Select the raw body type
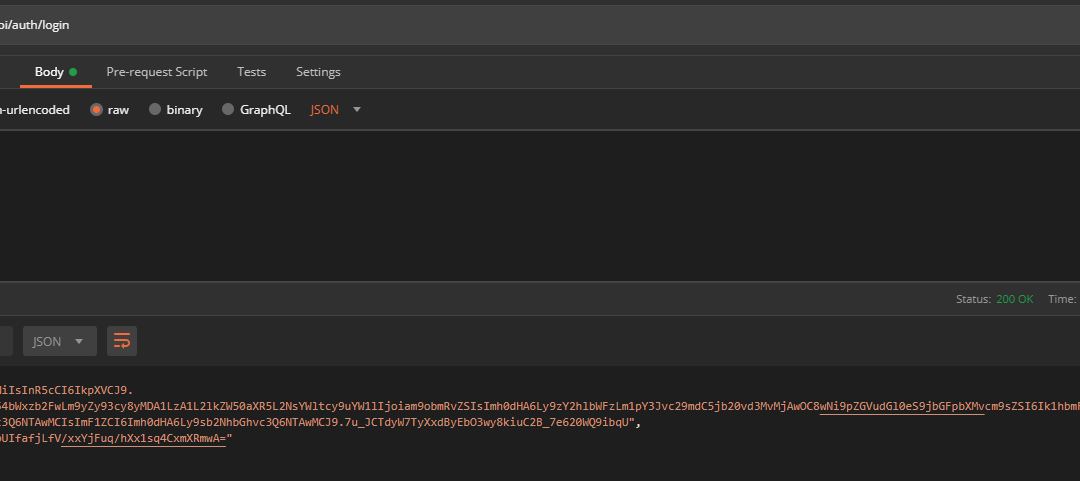1080x481 pixels. tap(98, 110)
